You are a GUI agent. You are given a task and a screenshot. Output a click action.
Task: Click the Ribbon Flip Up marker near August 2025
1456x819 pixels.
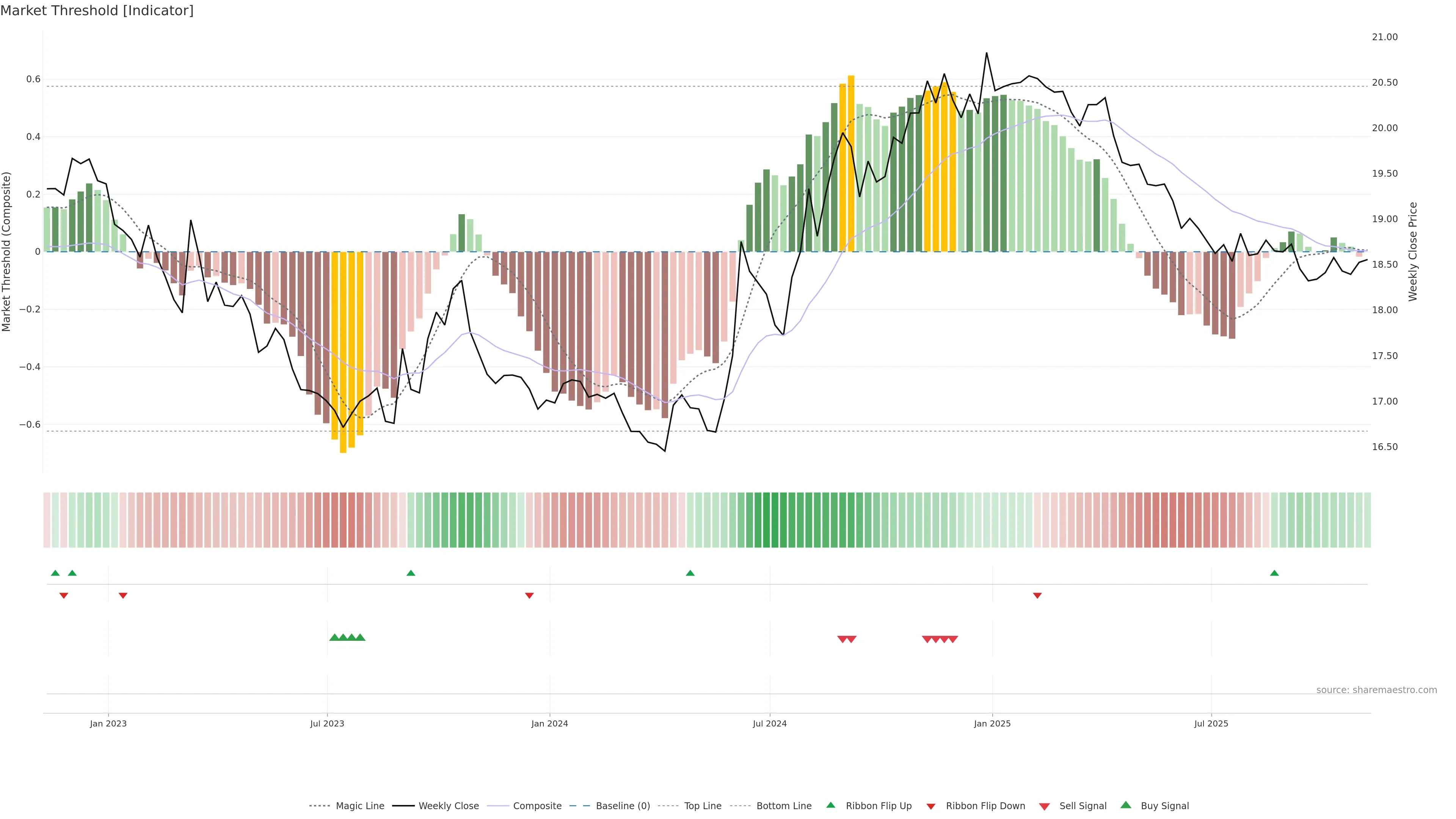(x=1274, y=573)
